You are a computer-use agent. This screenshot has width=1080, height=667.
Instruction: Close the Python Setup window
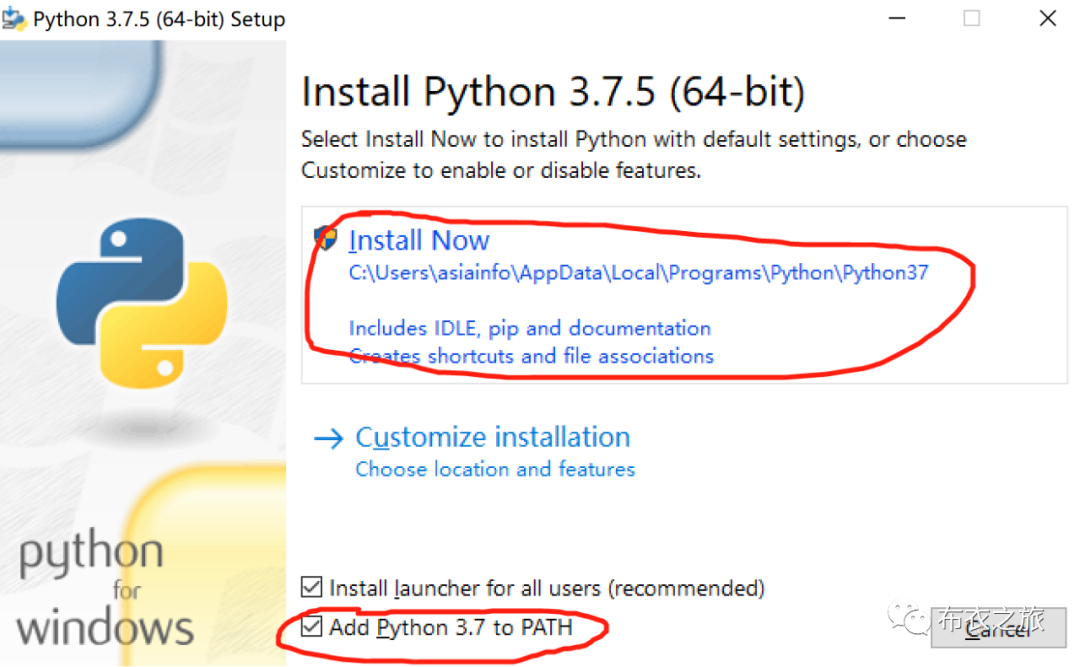coord(1047,18)
